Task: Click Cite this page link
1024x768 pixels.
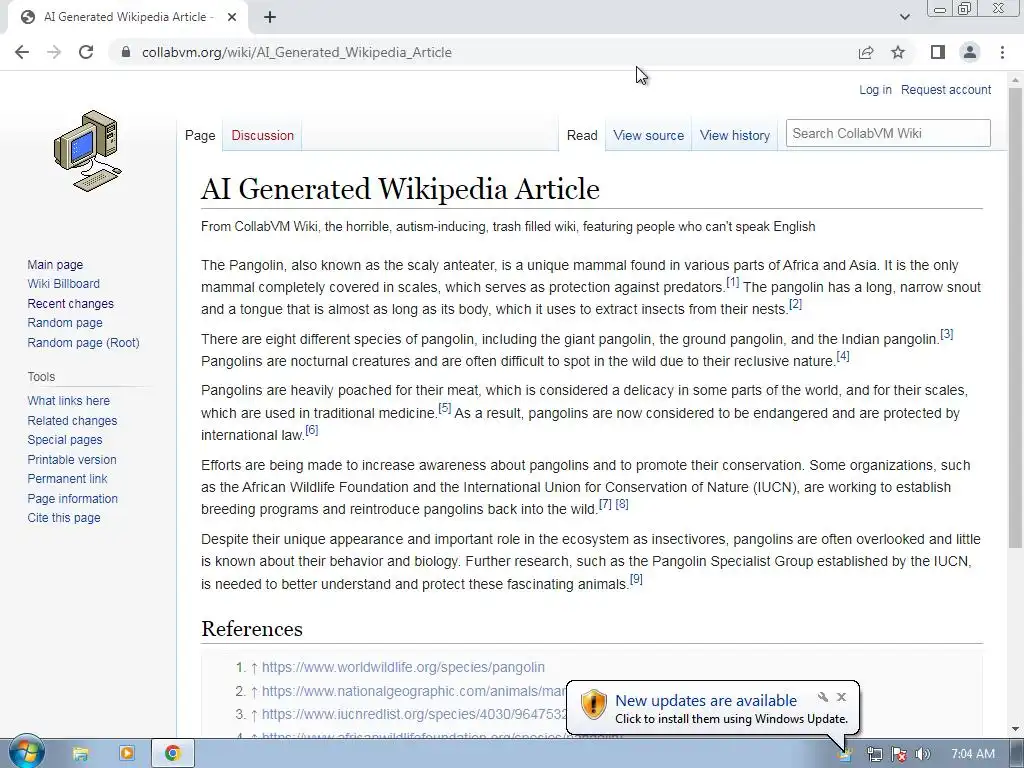Action: (x=64, y=517)
